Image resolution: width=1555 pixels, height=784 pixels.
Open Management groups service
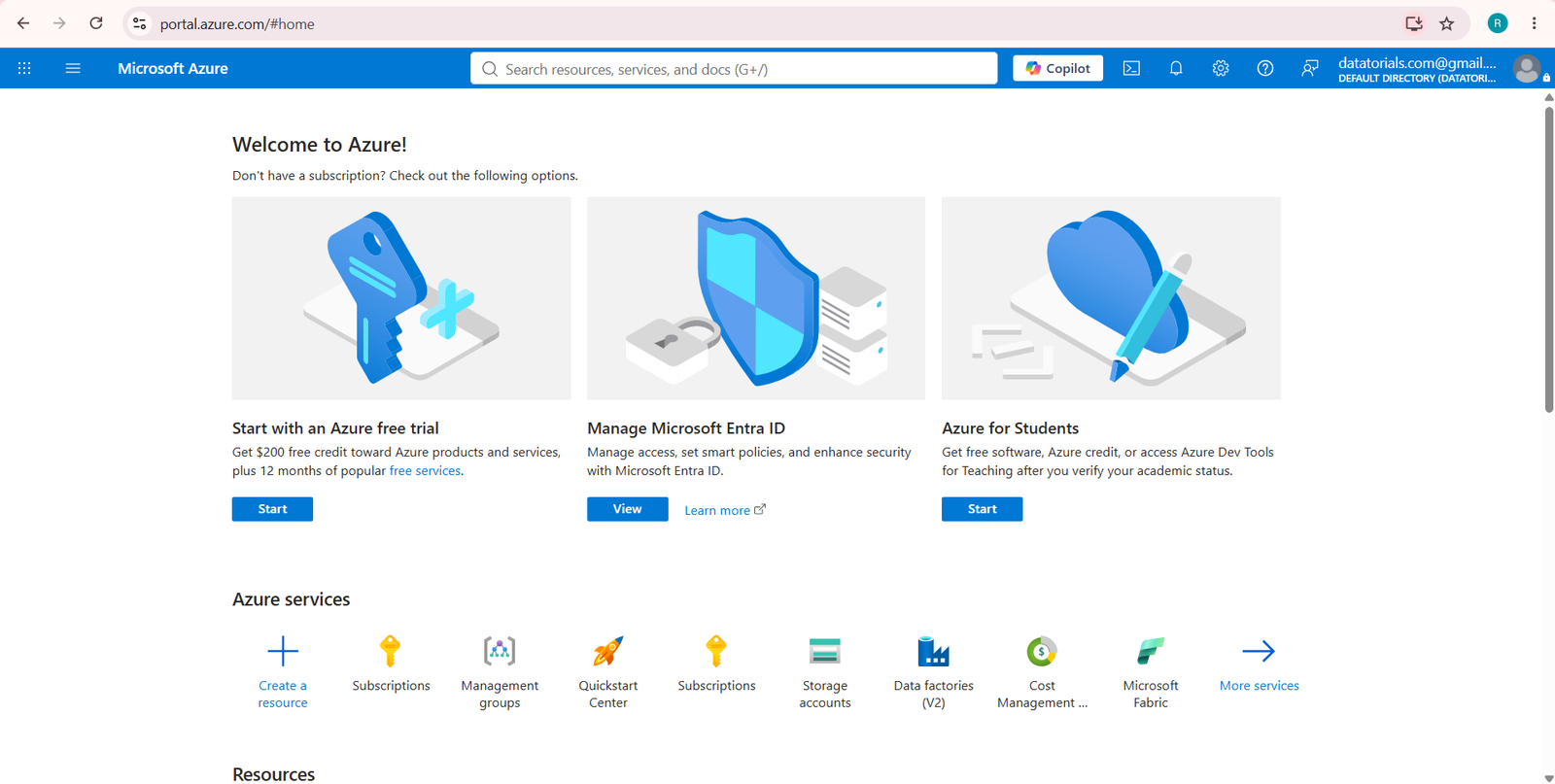coord(500,672)
